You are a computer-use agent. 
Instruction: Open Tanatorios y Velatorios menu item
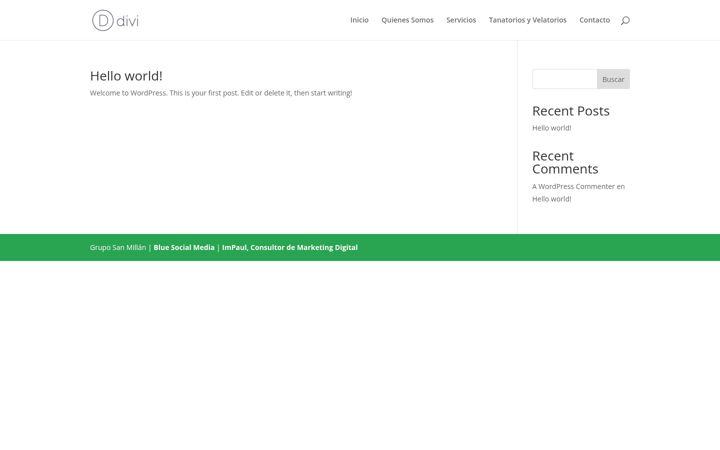528,20
